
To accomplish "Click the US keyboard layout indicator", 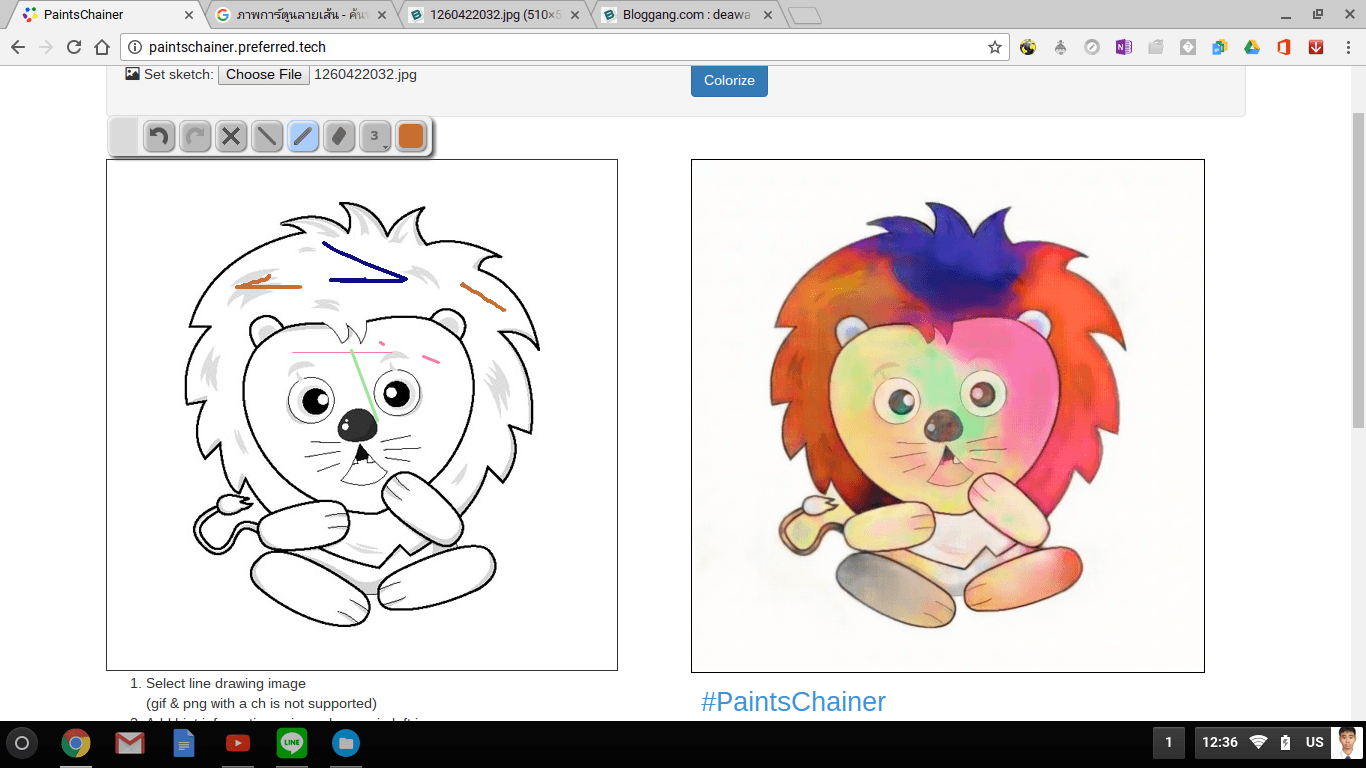I will 1314,742.
